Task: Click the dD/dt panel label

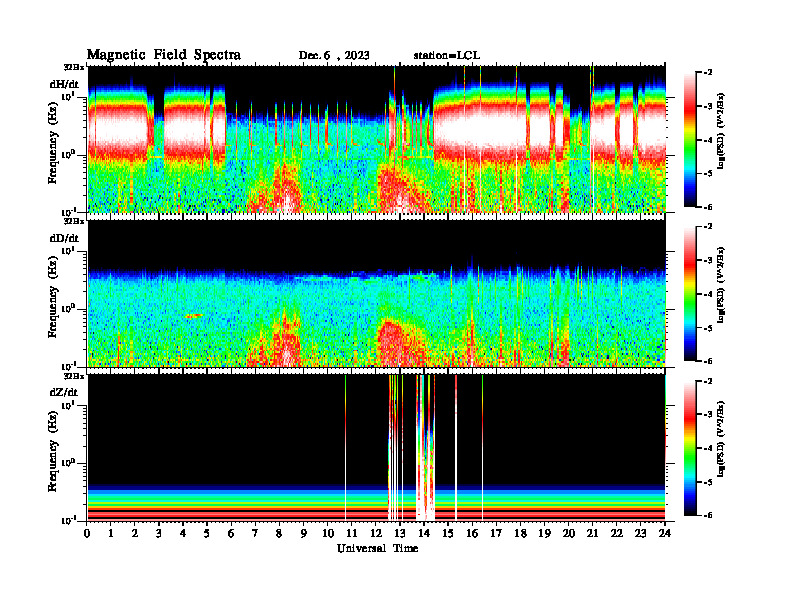Action: (x=64, y=238)
